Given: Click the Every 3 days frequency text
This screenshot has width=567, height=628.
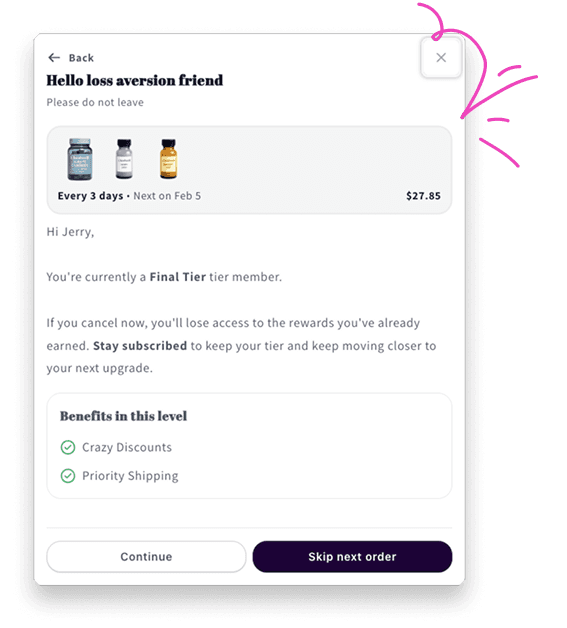Looking at the screenshot, I should (90, 196).
